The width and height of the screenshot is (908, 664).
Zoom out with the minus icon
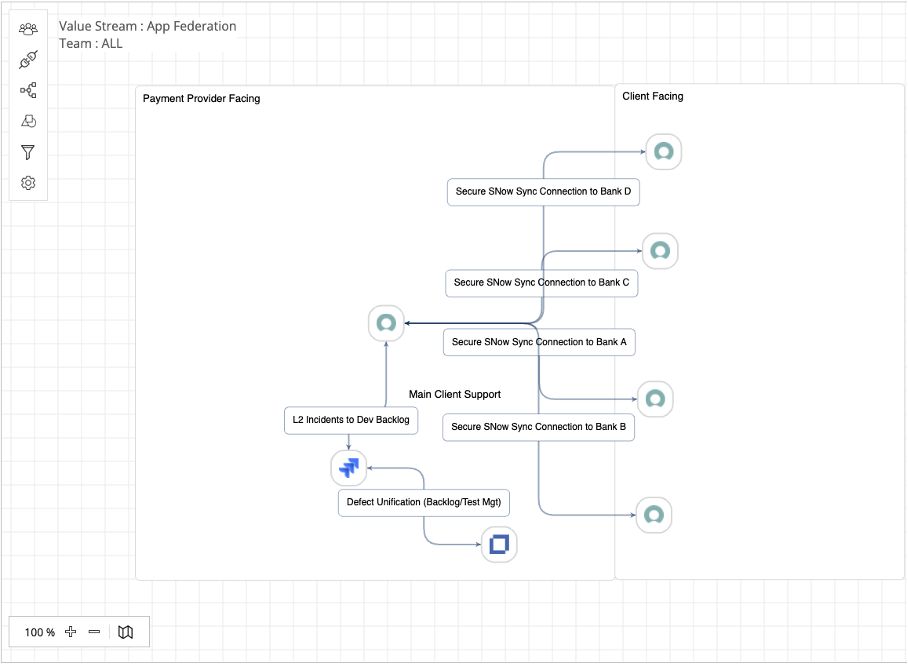(94, 632)
